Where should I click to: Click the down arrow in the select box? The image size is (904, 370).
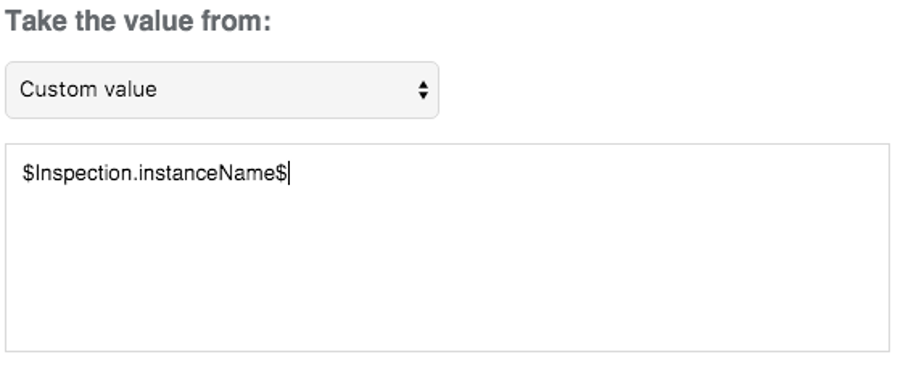(x=423, y=96)
